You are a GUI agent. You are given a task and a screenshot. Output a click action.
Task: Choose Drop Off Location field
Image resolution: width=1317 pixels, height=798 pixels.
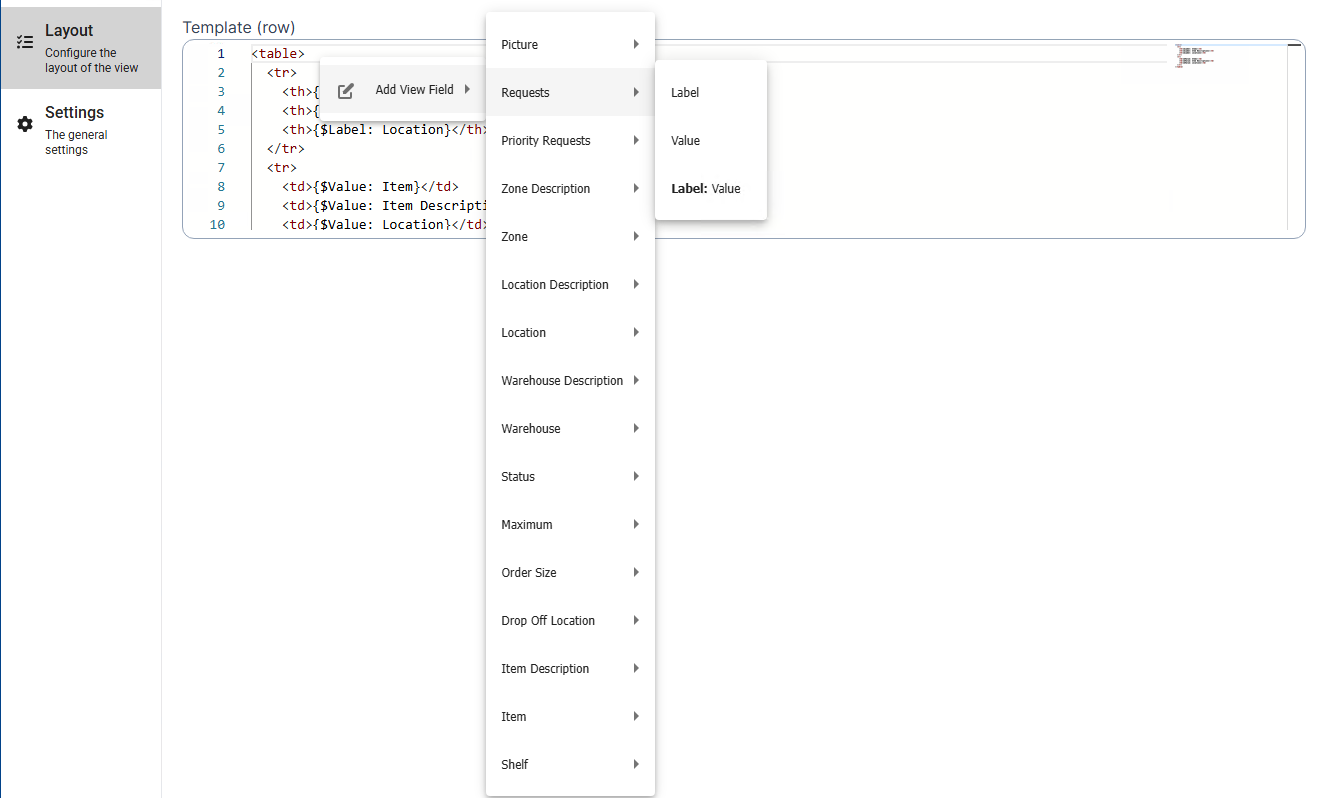[570, 620]
